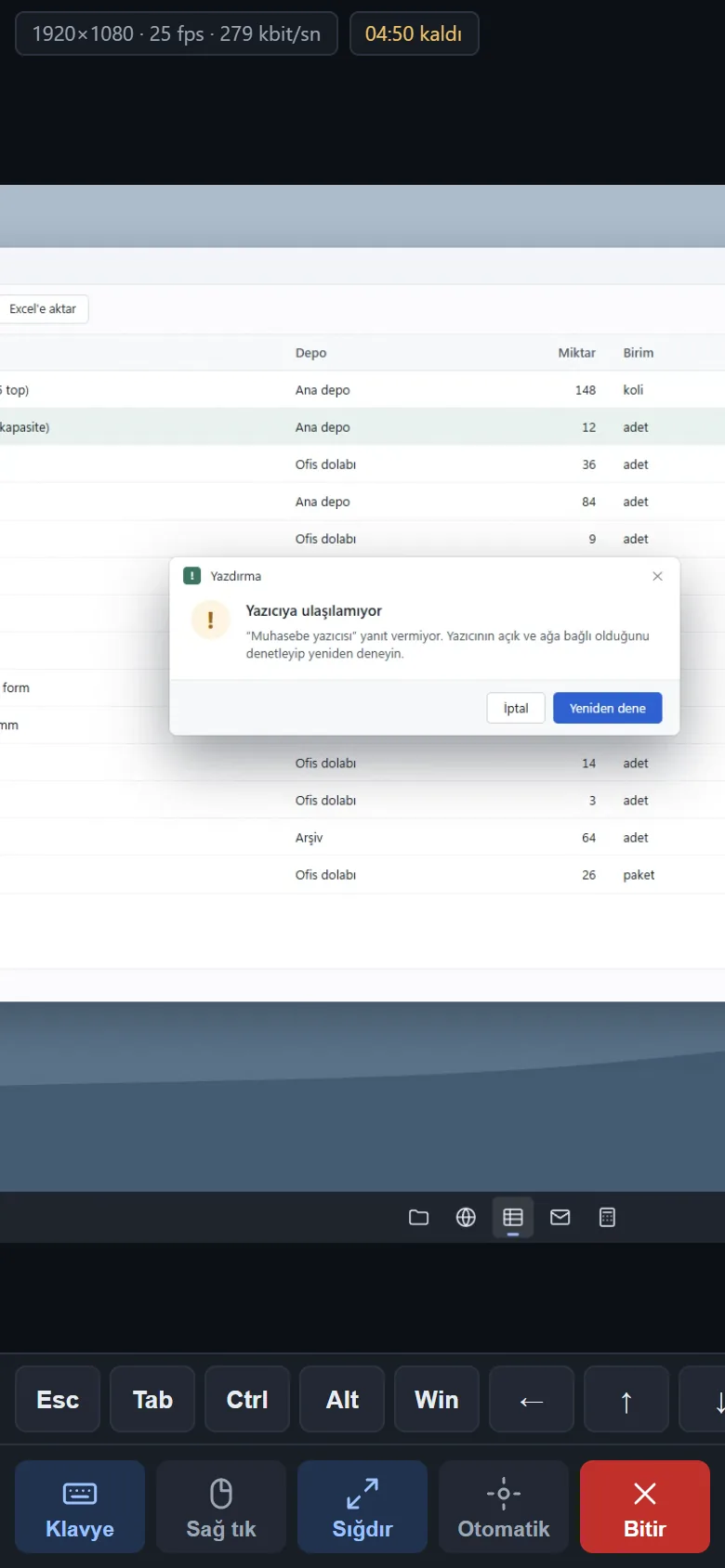Send the Tab key
Screen dimensions: 725x1568
(x=152, y=1399)
